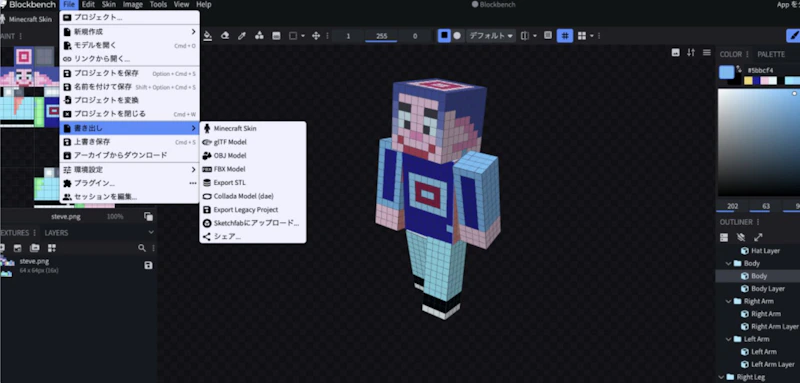Open the viewport hamburger menu
The width and height of the screenshot is (800, 383).
point(707,53)
